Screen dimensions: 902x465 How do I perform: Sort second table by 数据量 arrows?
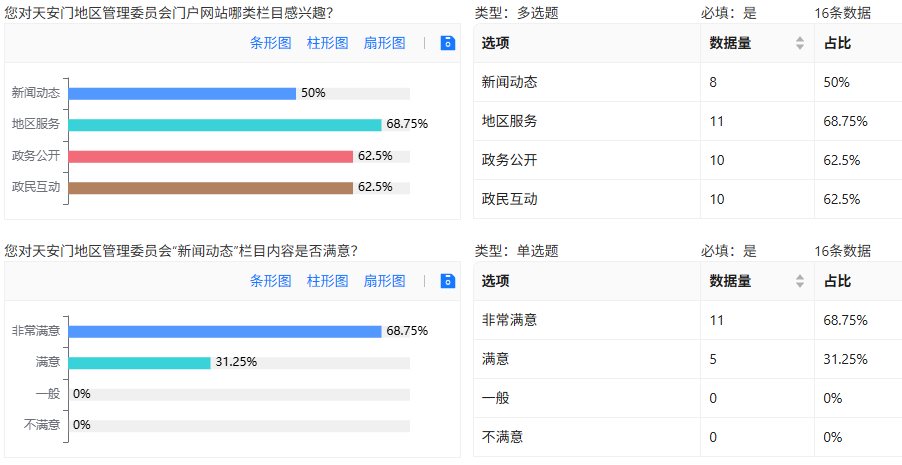800,281
